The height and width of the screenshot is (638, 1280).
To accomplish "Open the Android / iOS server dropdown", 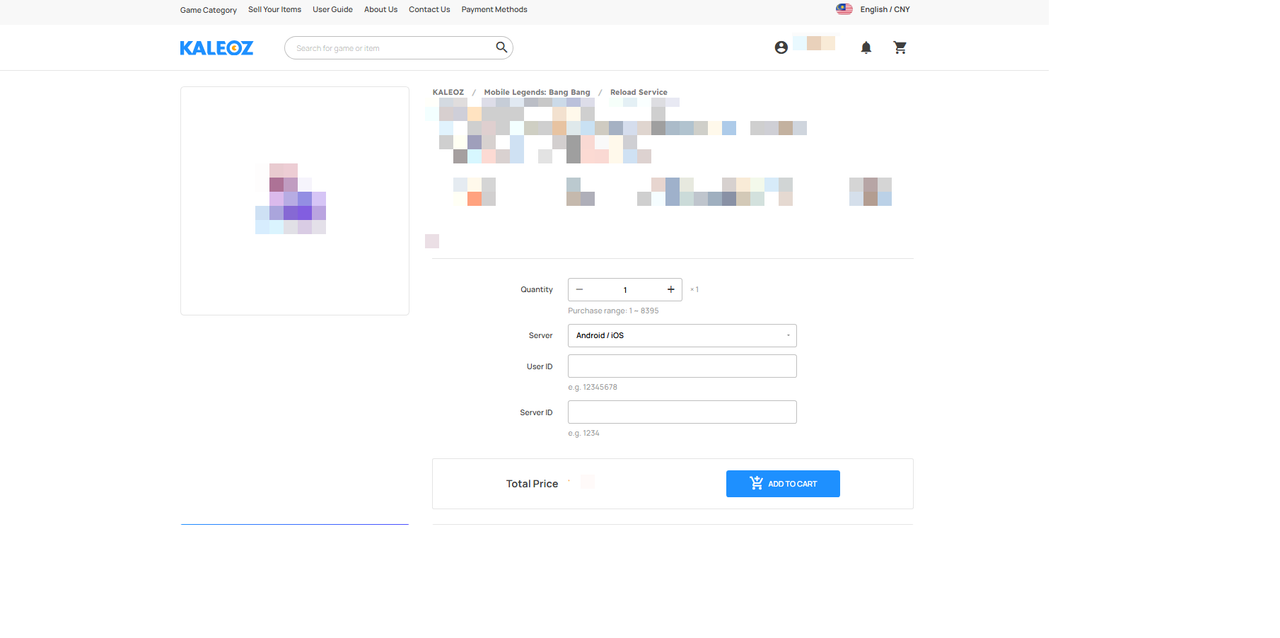I will tap(682, 335).
